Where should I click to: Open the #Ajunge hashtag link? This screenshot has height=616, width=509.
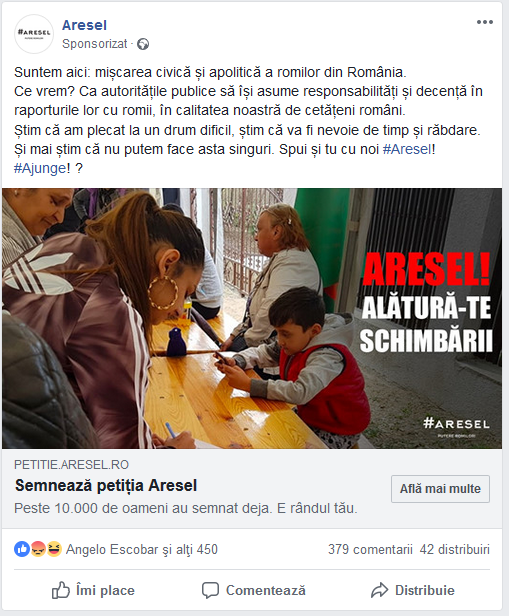40,169
